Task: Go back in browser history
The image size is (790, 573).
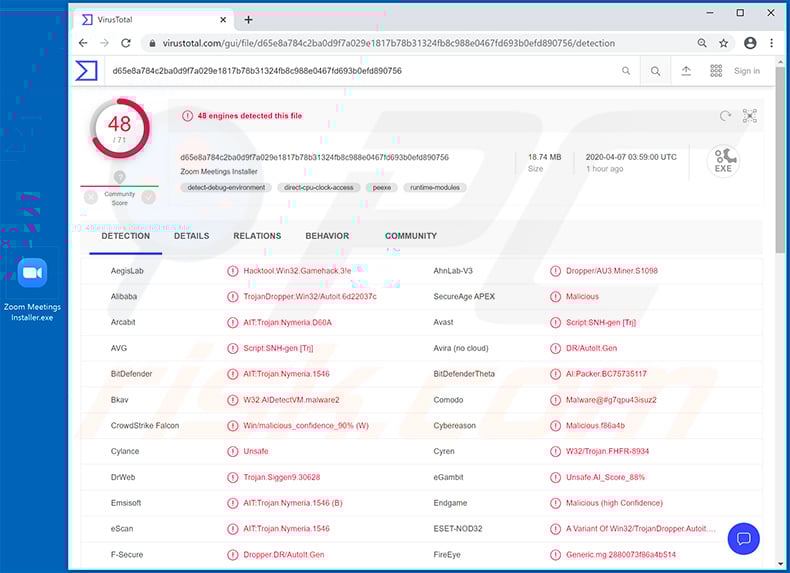Action: tap(83, 43)
